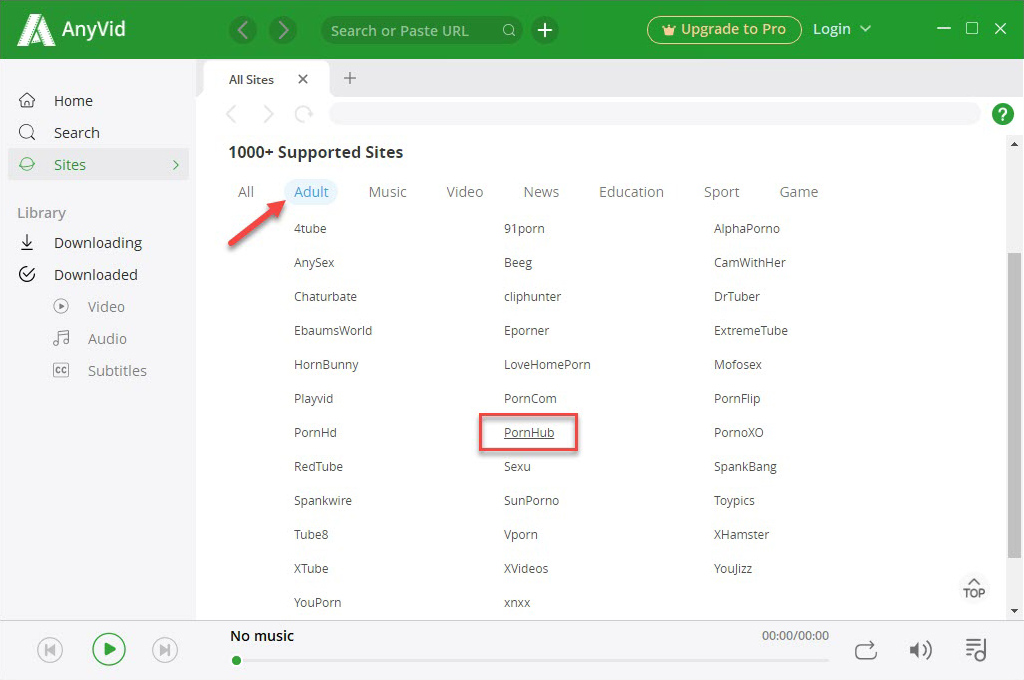The height and width of the screenshot is (680, 1024).
Task: Click the AnyVid logo icon
Action: [35, 29]
